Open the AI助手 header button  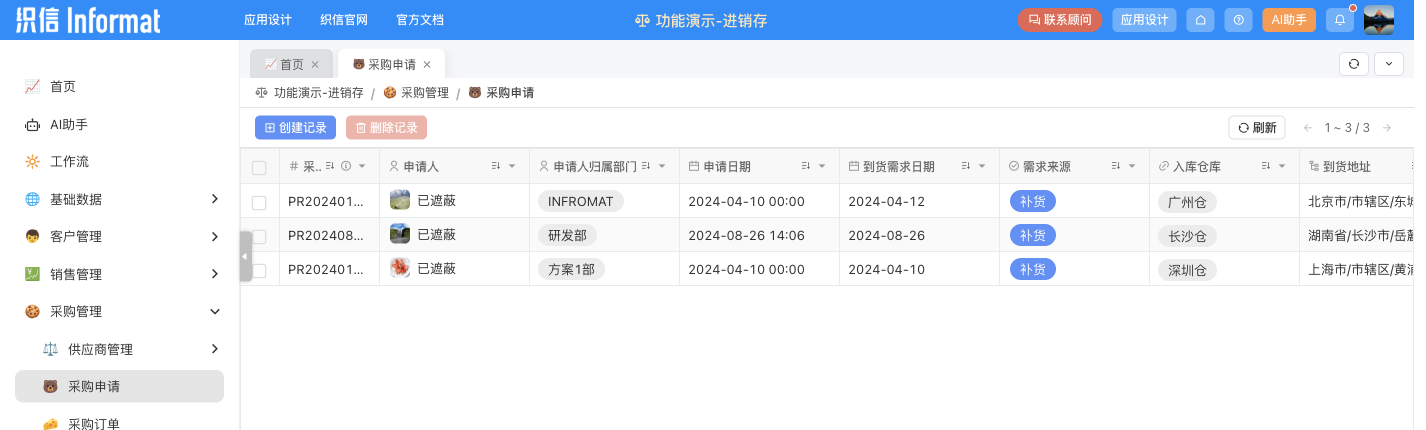pos(1289,20)
